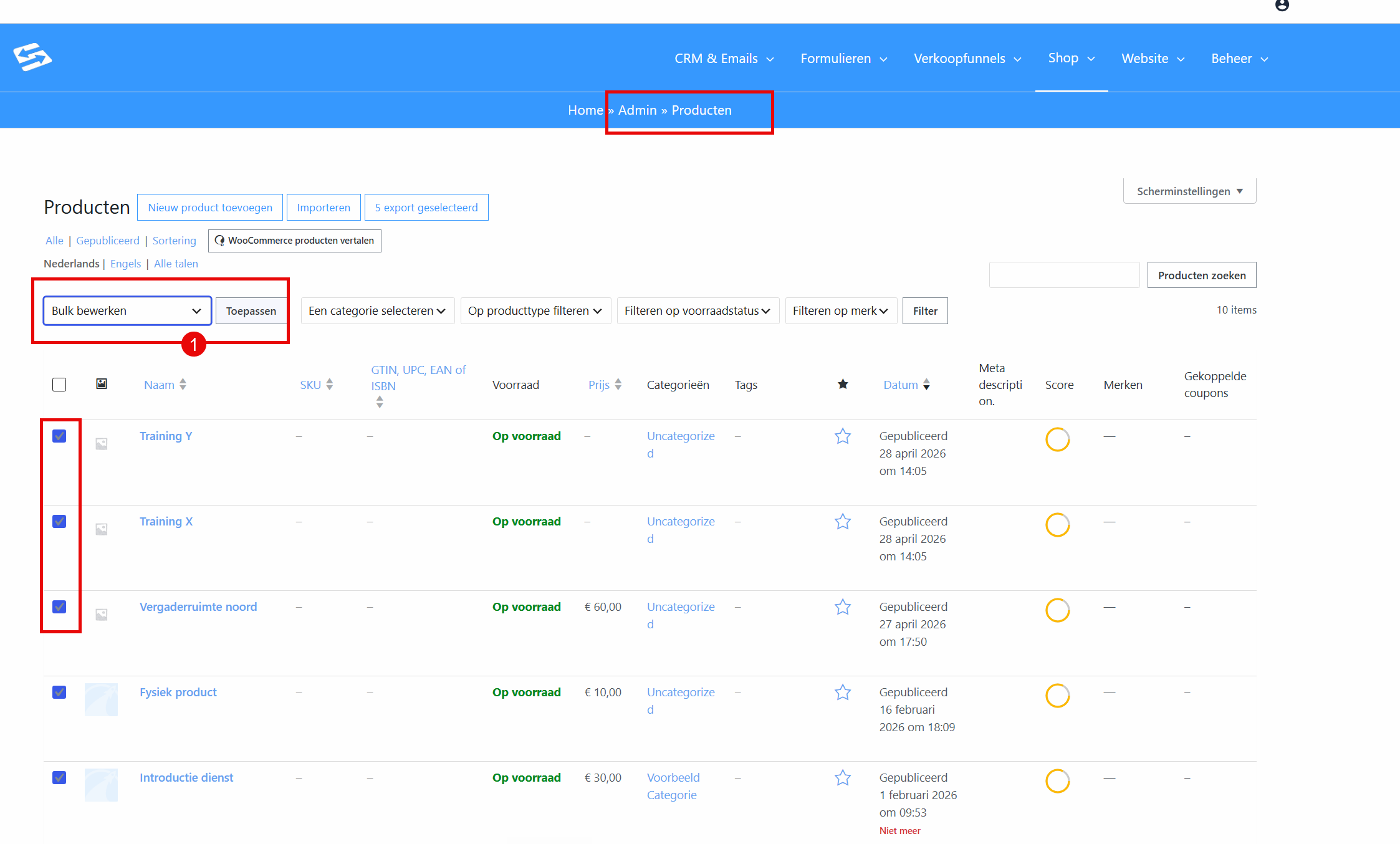
Task: Uncheck the Training Y checkbox
Action: tap(59, 436)
